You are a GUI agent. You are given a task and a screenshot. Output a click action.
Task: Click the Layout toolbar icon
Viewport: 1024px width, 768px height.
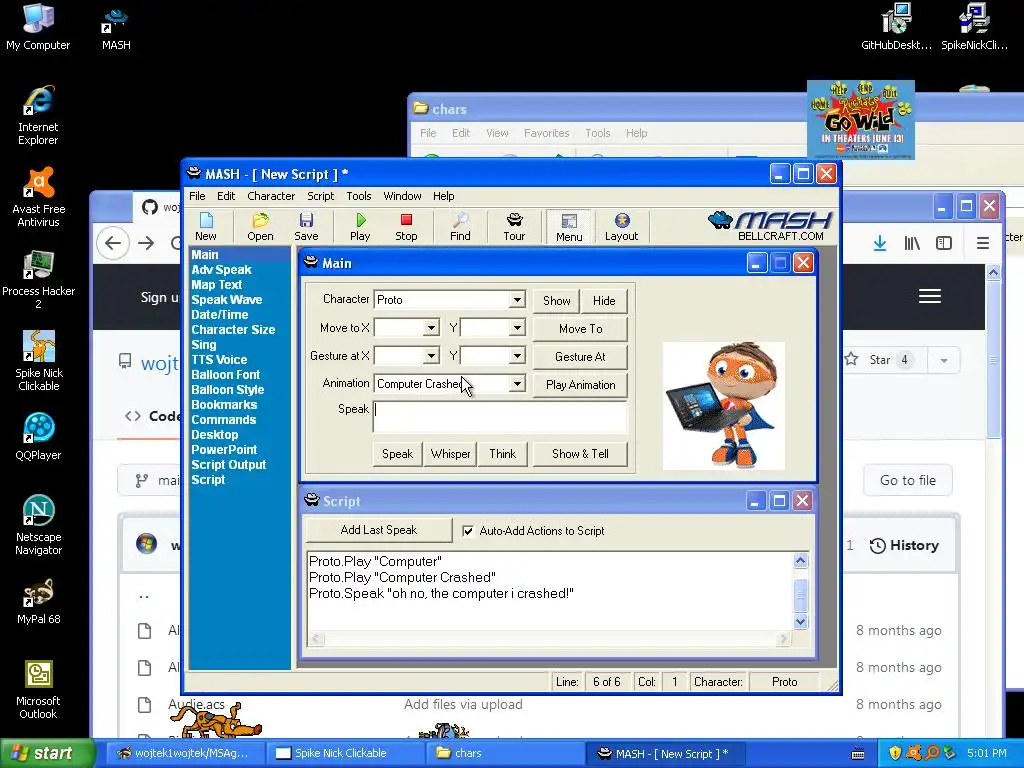(621, 227)
